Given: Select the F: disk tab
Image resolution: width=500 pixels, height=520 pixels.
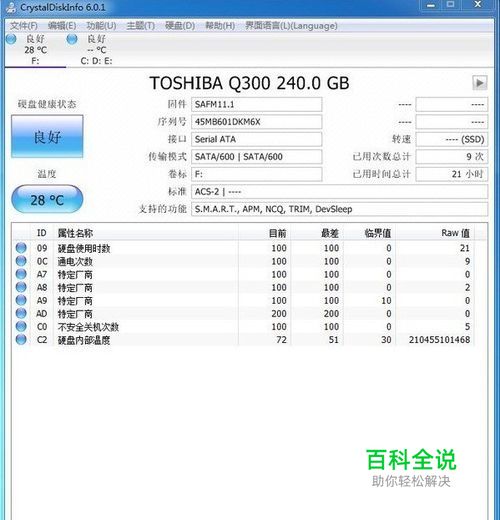Looking at the screenshot, I should 35,50.
